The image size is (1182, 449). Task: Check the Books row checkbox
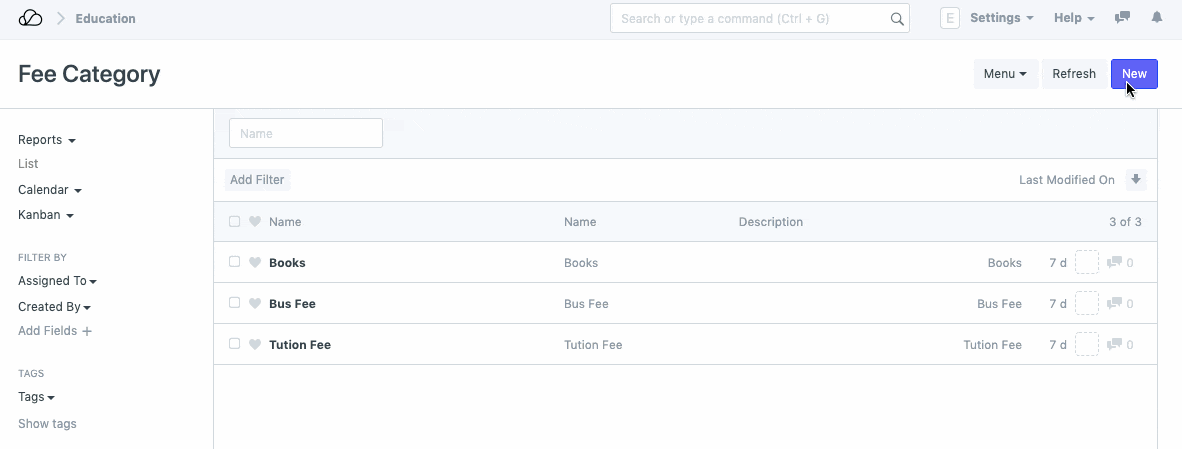point(234,262)
